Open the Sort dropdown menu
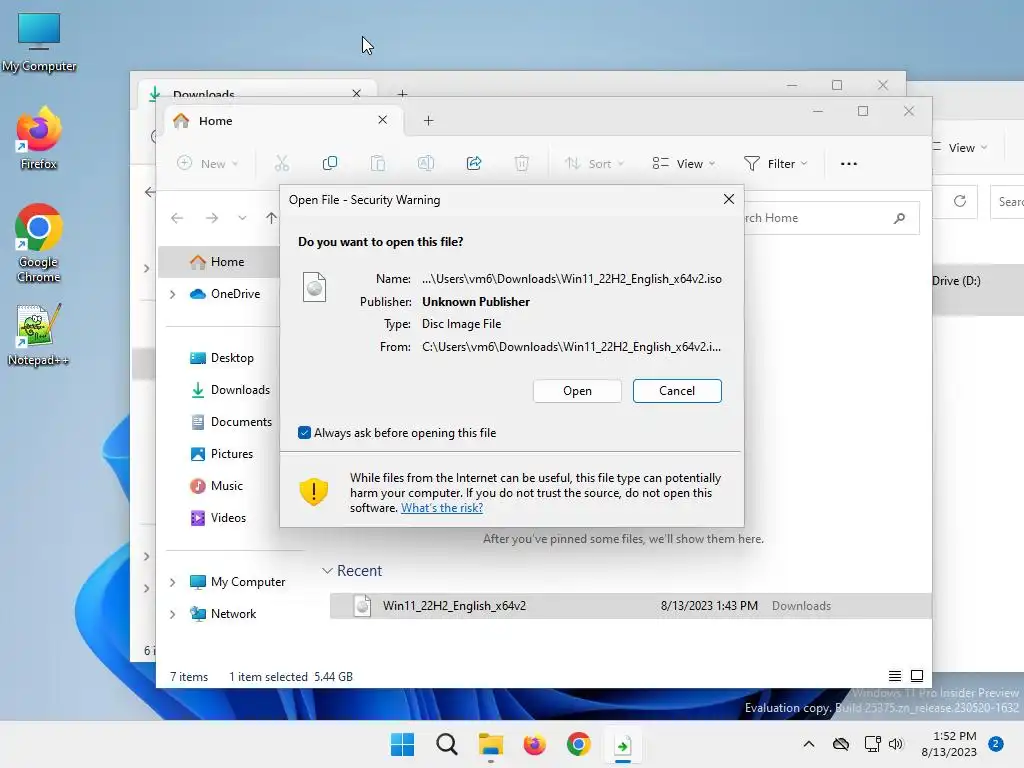The width and height of the screenshot is (1024, 768). coord(595,163)
